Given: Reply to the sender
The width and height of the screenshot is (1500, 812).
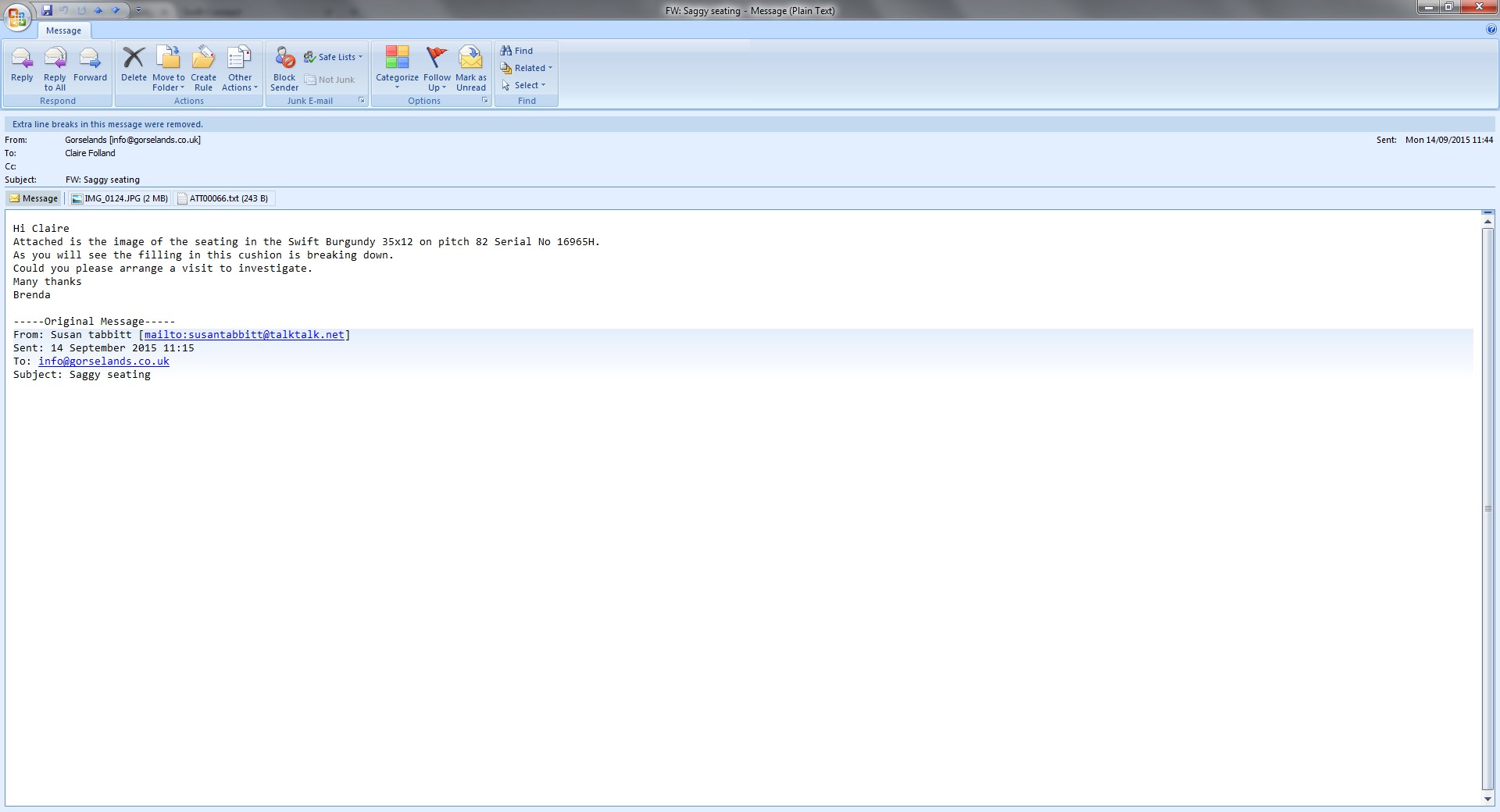Looking at the screenshot, I should (22, 65).
